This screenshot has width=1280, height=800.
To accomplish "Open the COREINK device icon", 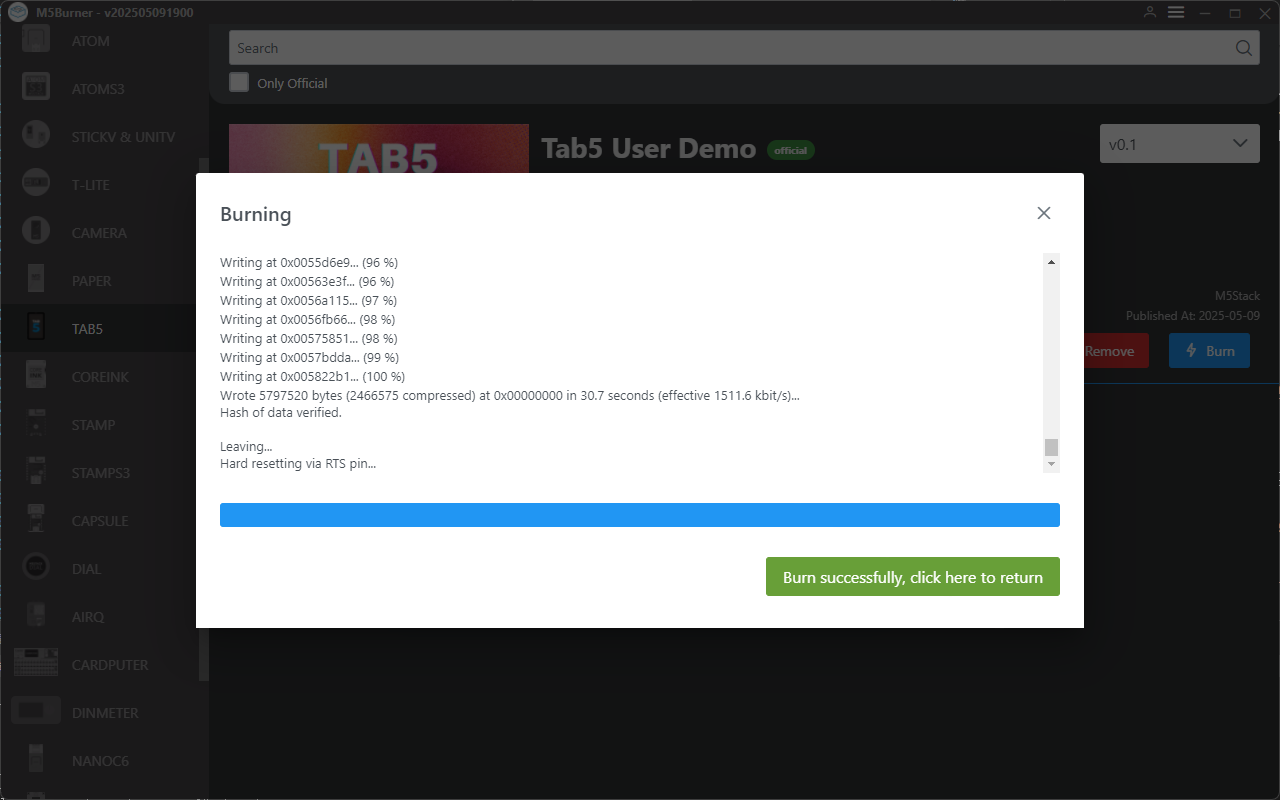I will pyautogui.click(x=36, y=376).
